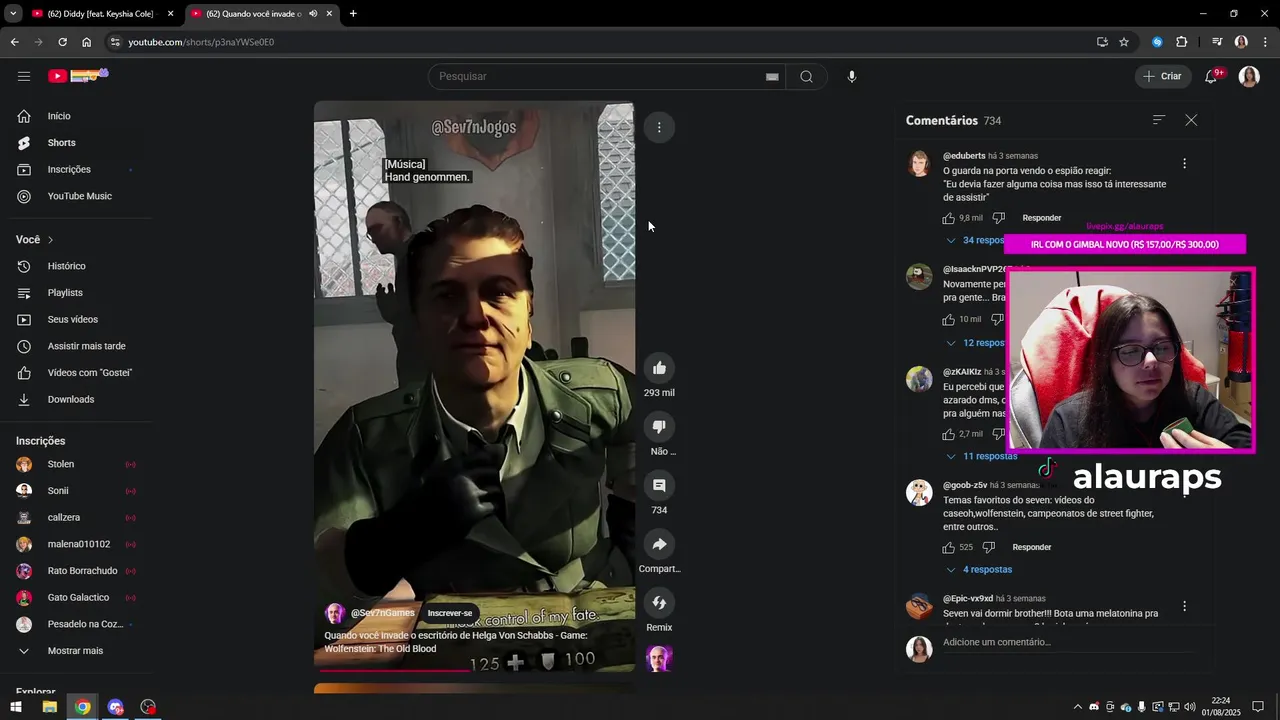Open the Gato Galactico channel subscription
The image size is (1280, 720).
coord(76,598)
